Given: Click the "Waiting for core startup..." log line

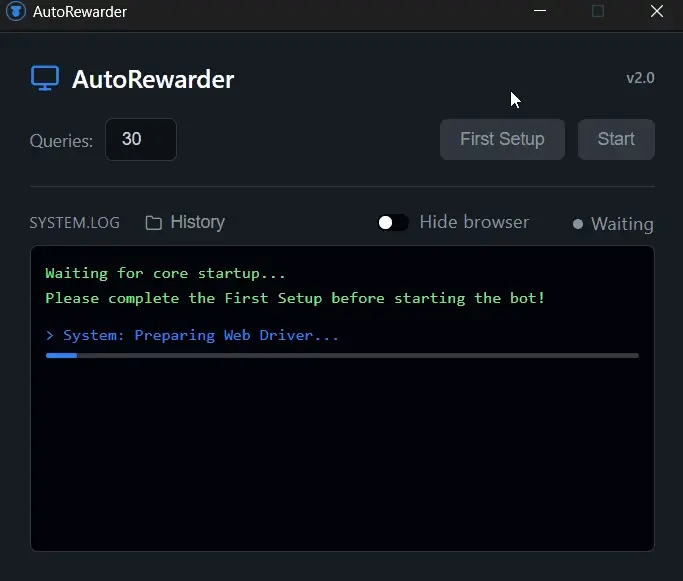Looking at the screenshot, I should click(x=165, y=274).
